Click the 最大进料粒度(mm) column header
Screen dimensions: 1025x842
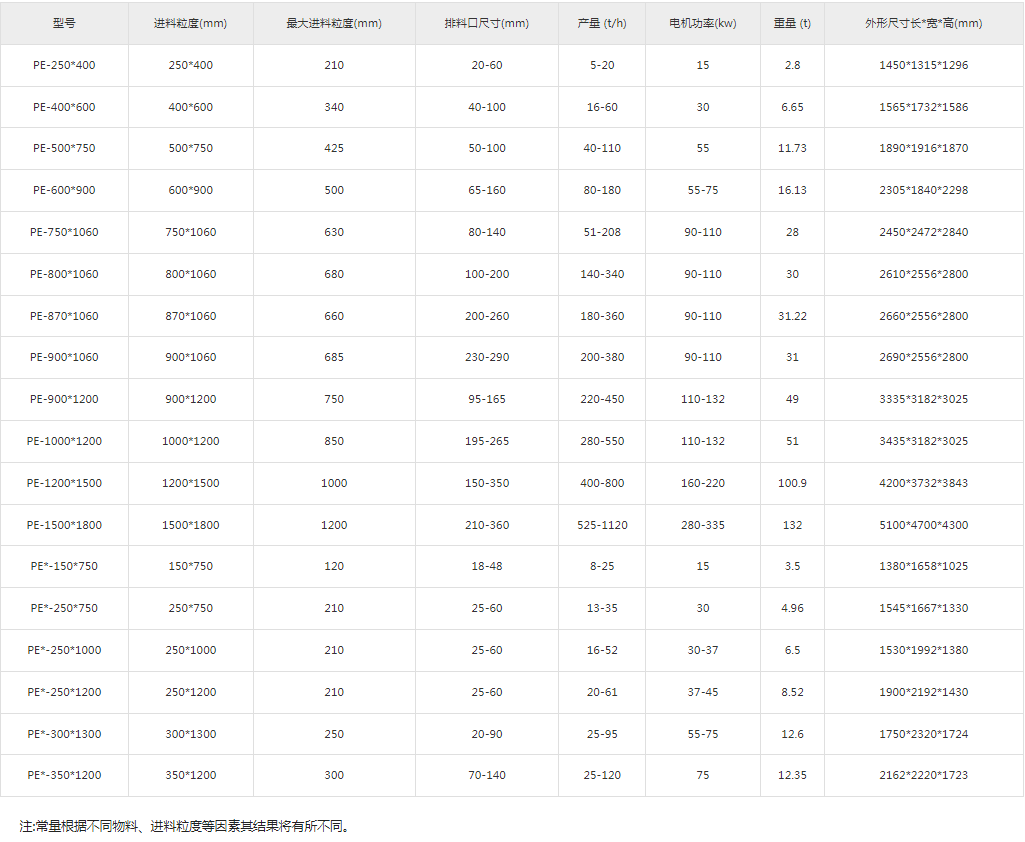(334, 23)
